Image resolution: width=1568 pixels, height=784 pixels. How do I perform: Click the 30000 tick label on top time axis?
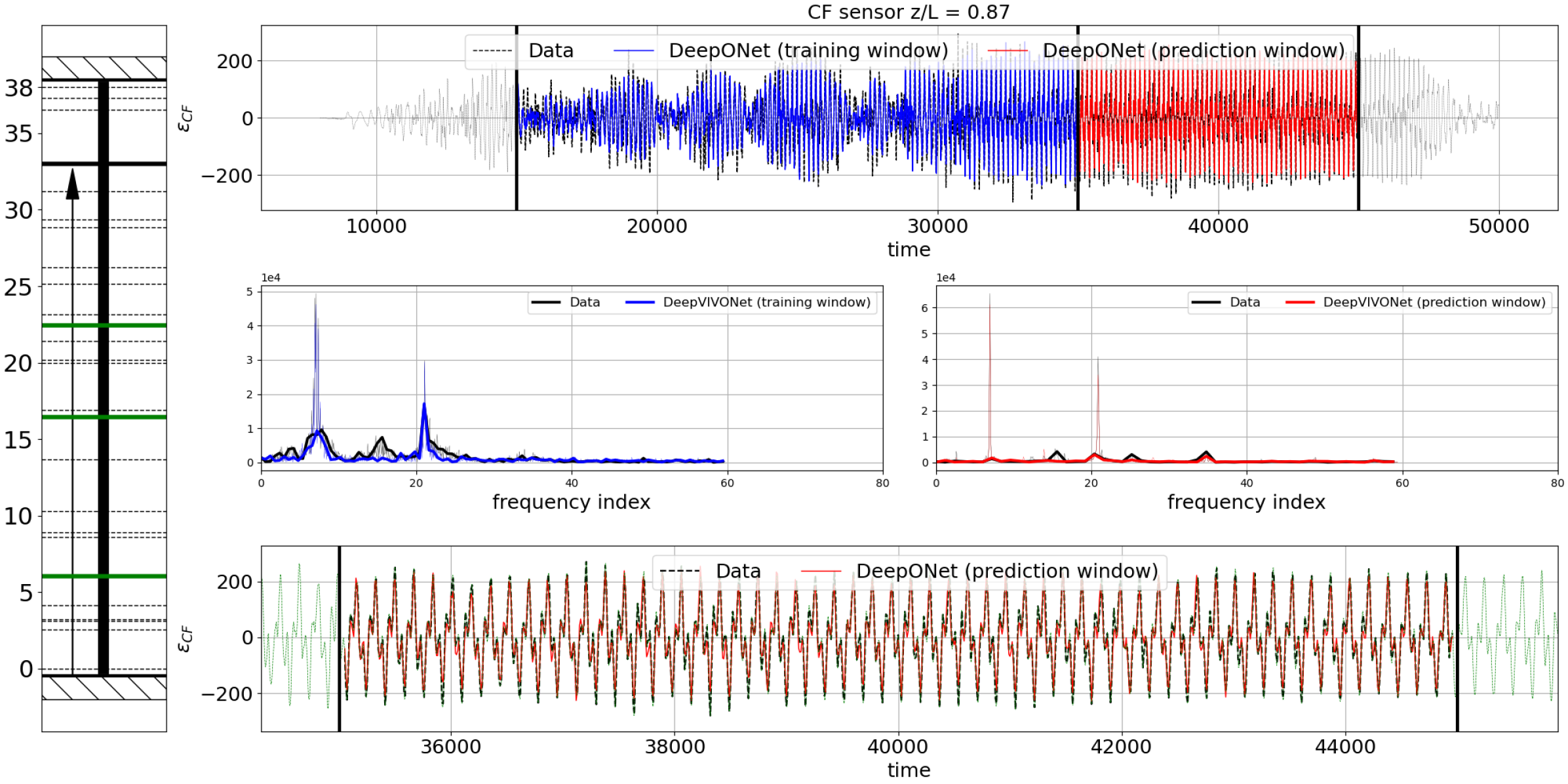(937, 226)
